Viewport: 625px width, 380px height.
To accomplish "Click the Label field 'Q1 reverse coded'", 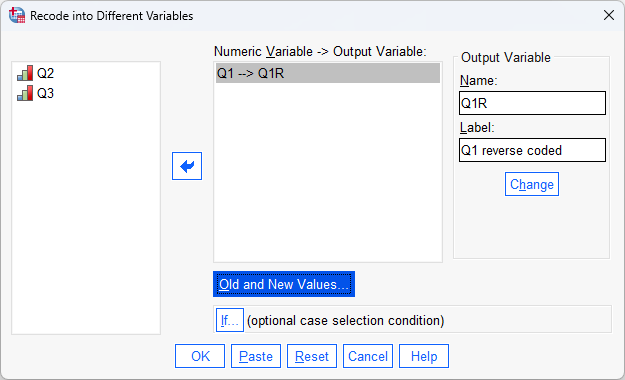I will pos(532,150).
